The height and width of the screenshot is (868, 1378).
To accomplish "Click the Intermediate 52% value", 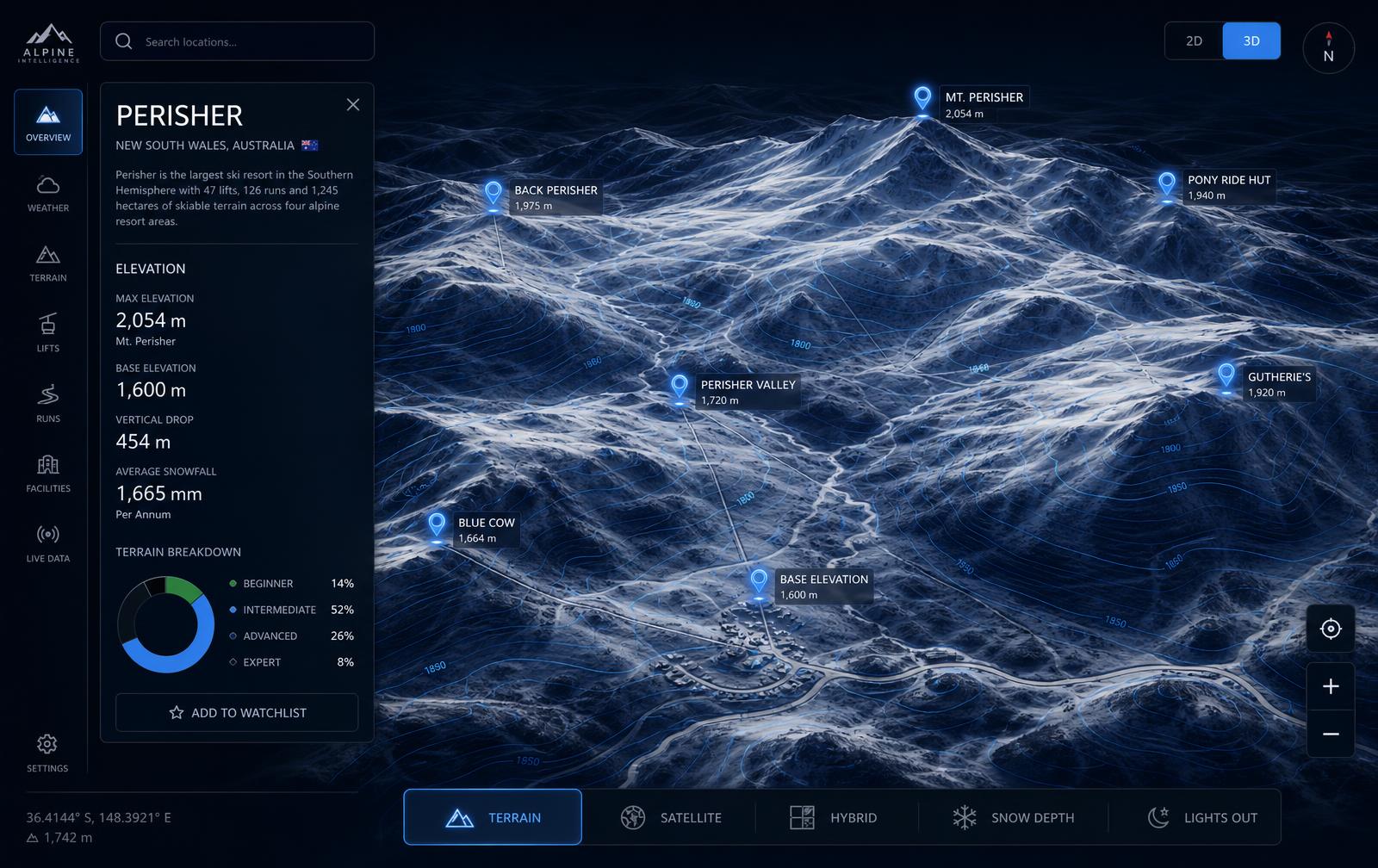I will point(342,610).
